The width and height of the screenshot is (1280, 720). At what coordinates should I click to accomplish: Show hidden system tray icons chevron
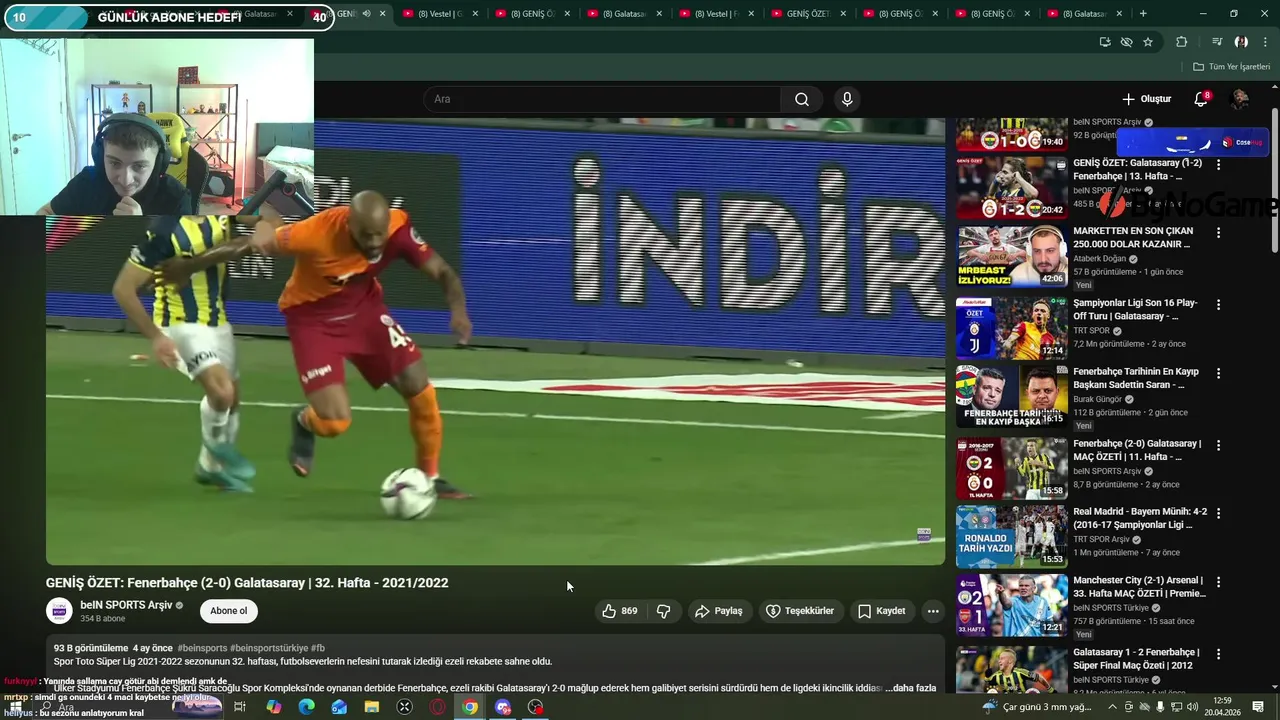coord(1112,707)
